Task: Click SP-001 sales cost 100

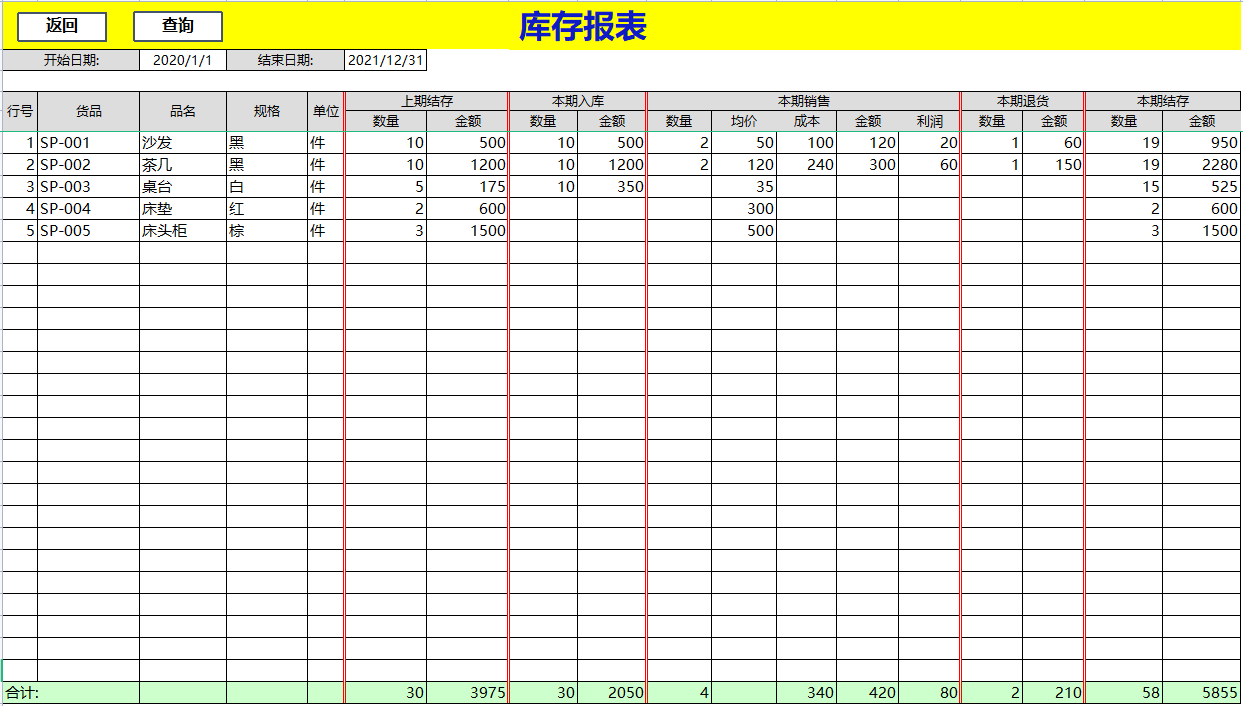Action: (x=807, y=143)
